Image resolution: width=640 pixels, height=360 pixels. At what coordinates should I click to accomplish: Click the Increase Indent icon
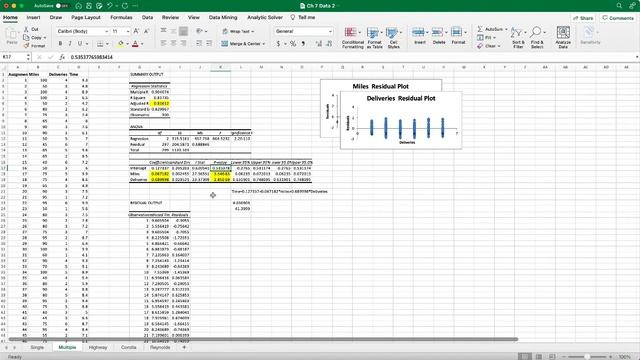[209, 43]
